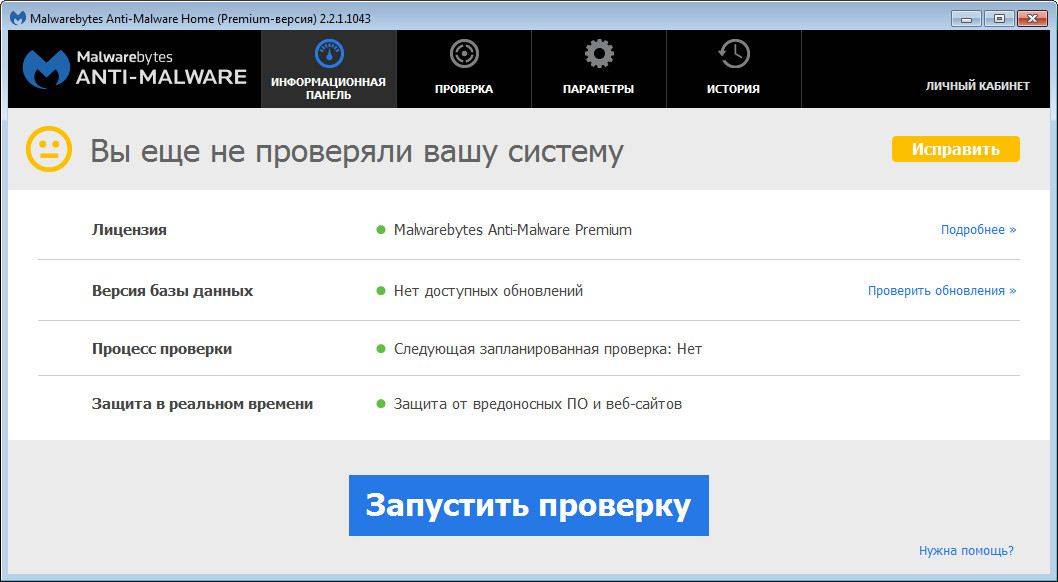Click the Settings gear icon
This screenshot has width=1058, height=582.
(x=598, y=53)
